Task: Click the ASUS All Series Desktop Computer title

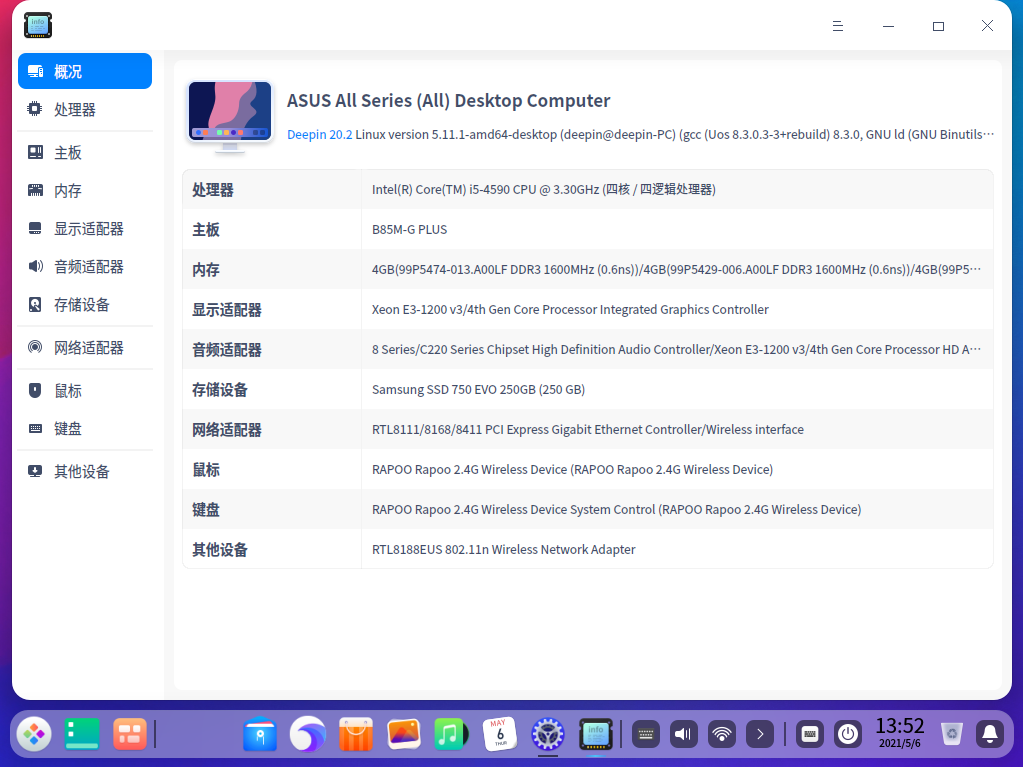Action: pos(448,100)
